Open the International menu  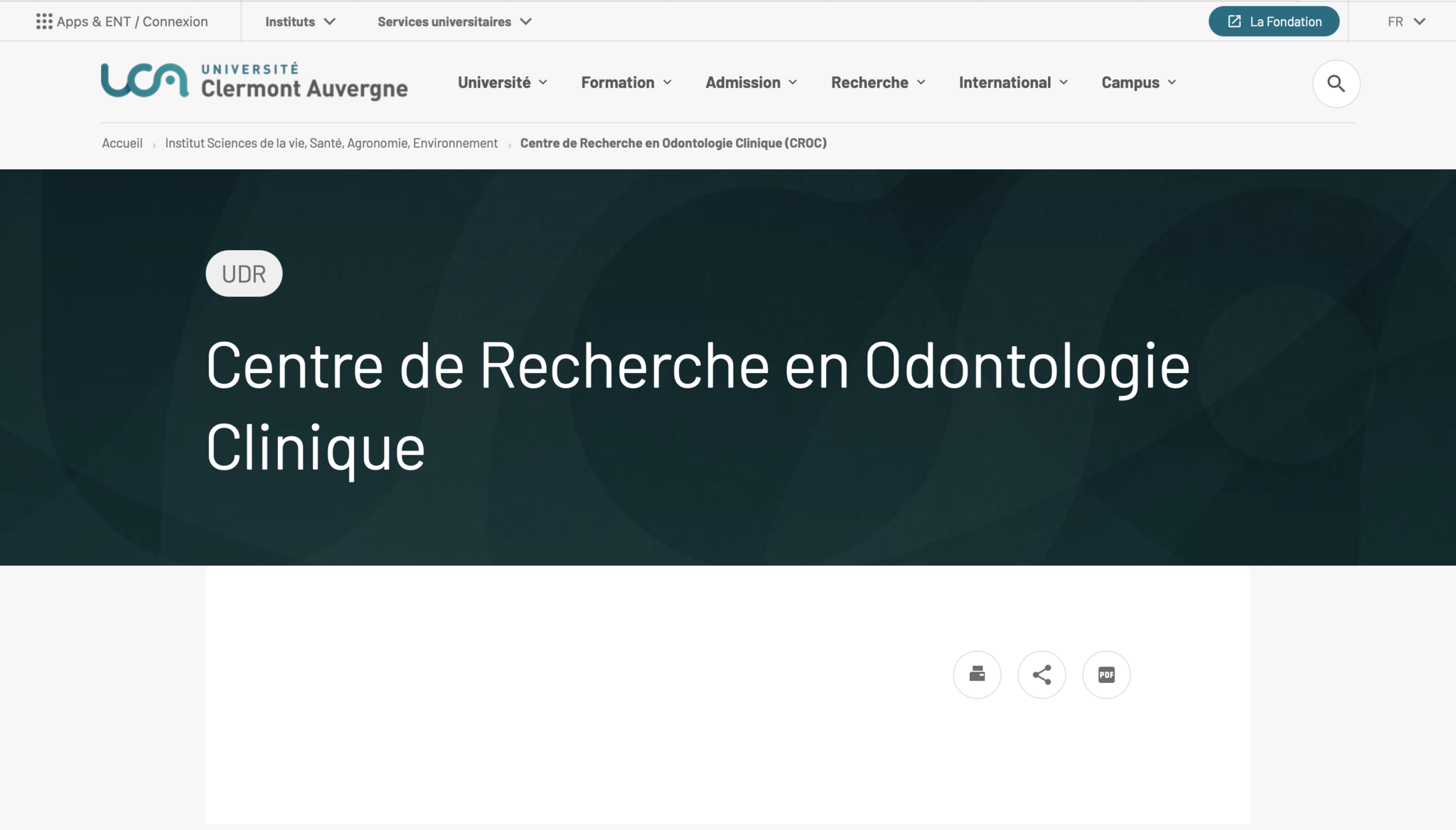click(x=1014, y=82)
